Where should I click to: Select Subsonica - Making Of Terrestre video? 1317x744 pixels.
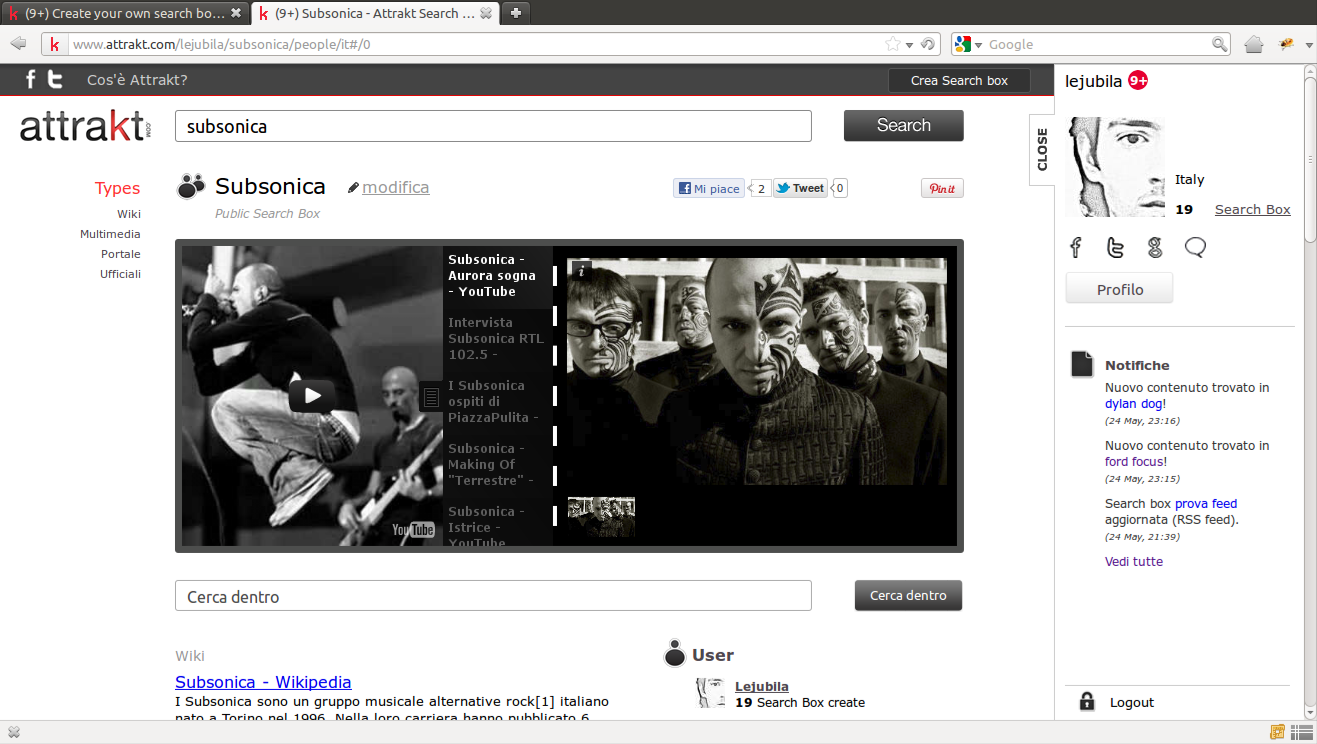click(x=497, y=465)
